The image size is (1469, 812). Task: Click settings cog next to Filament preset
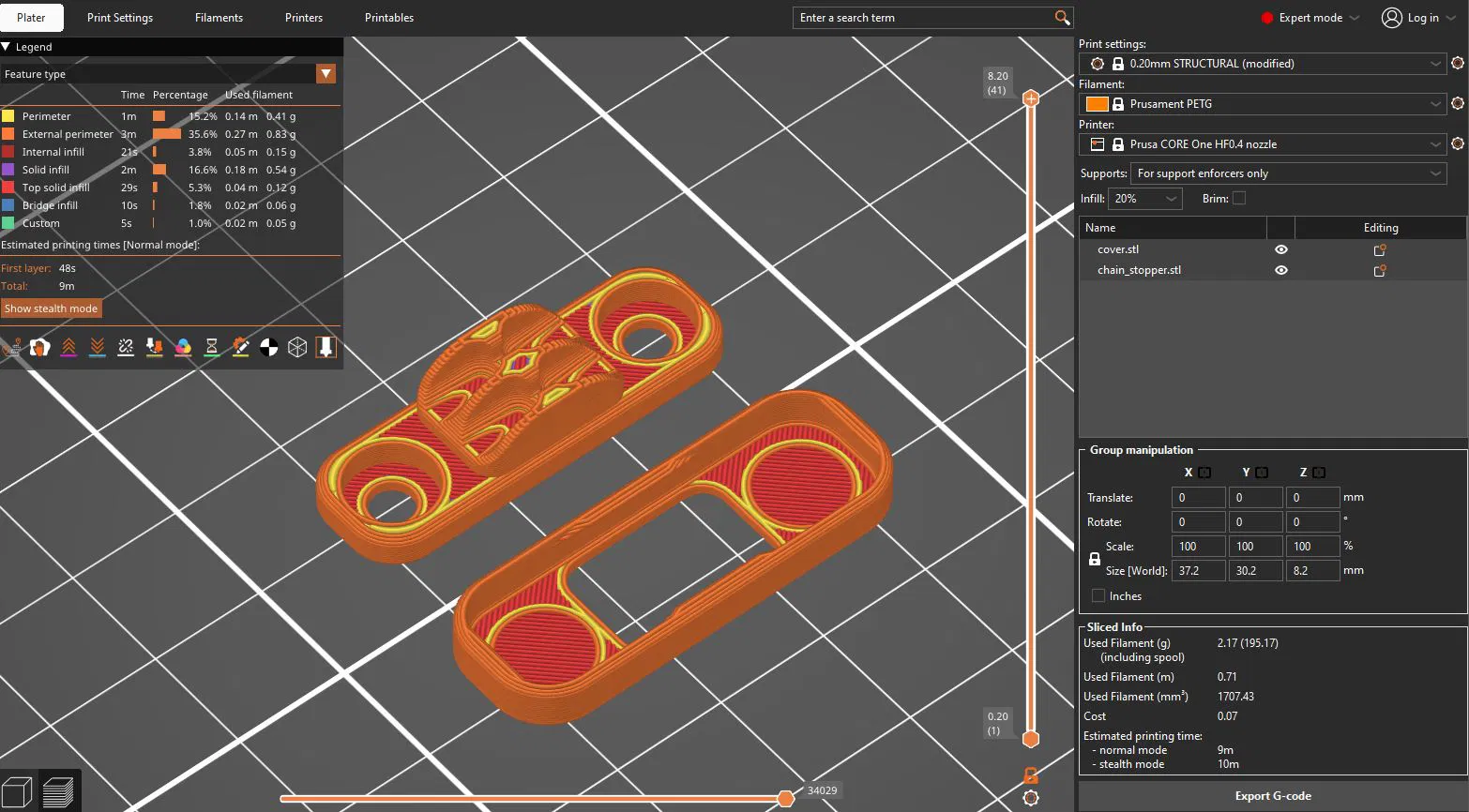point(1458,104)
